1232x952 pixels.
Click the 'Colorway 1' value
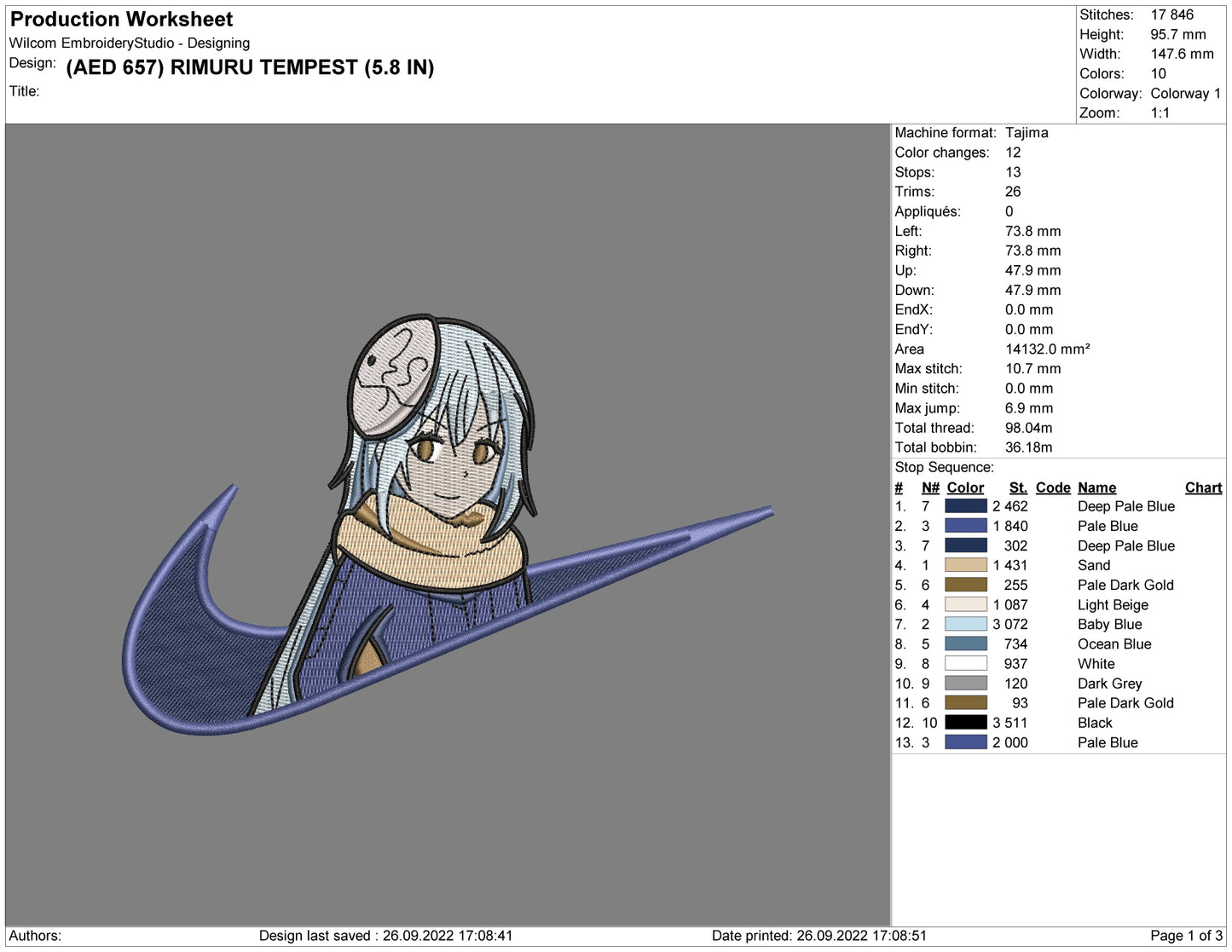(1186, 93)
